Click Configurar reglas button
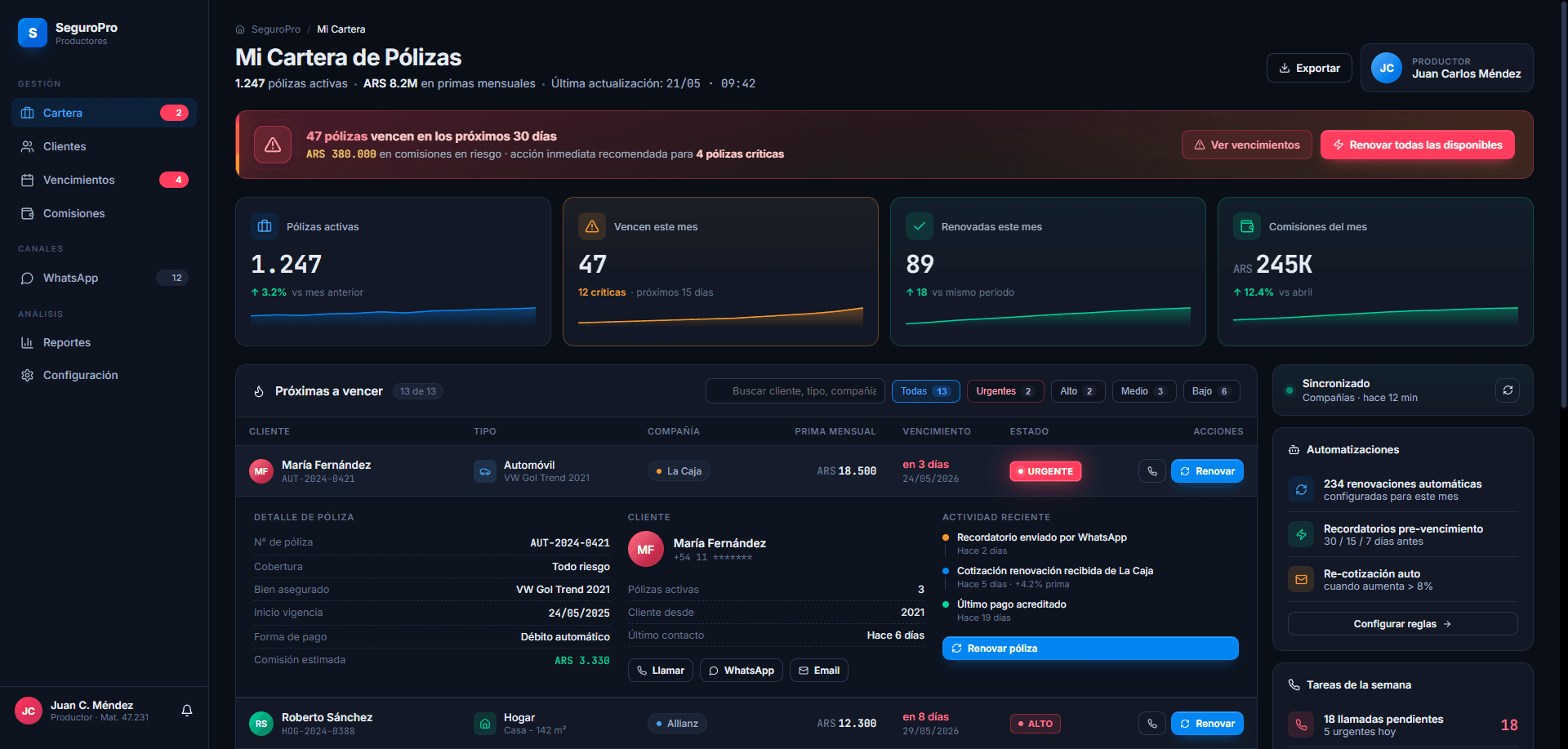 tap(1402, 624)
